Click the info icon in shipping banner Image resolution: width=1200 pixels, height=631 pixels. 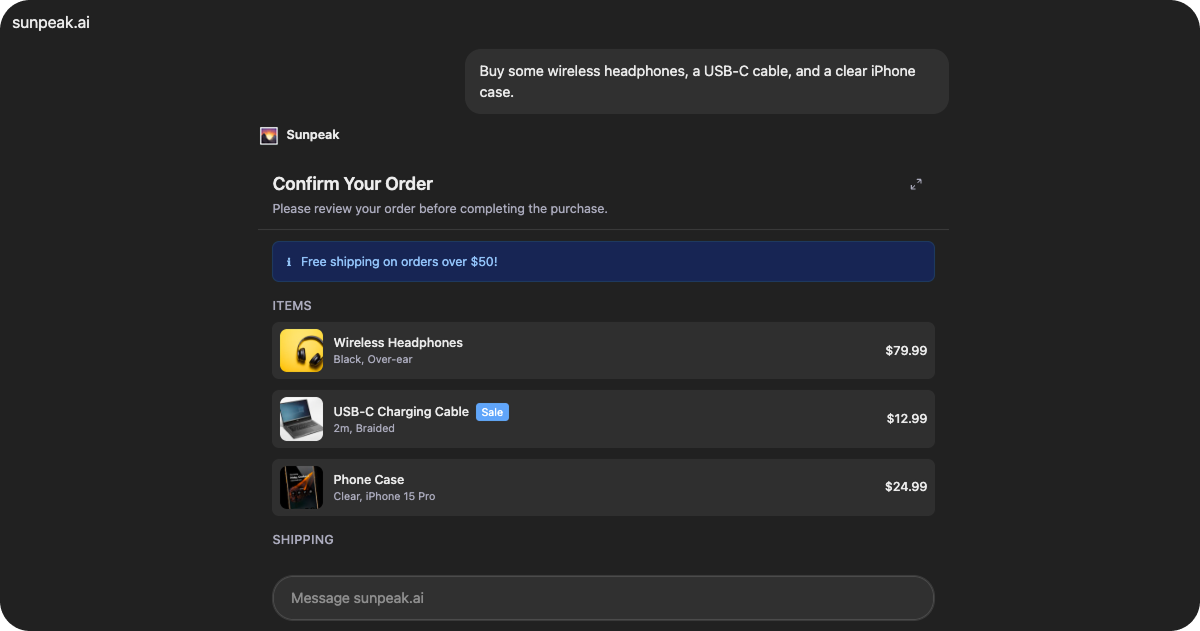(289, 262)
